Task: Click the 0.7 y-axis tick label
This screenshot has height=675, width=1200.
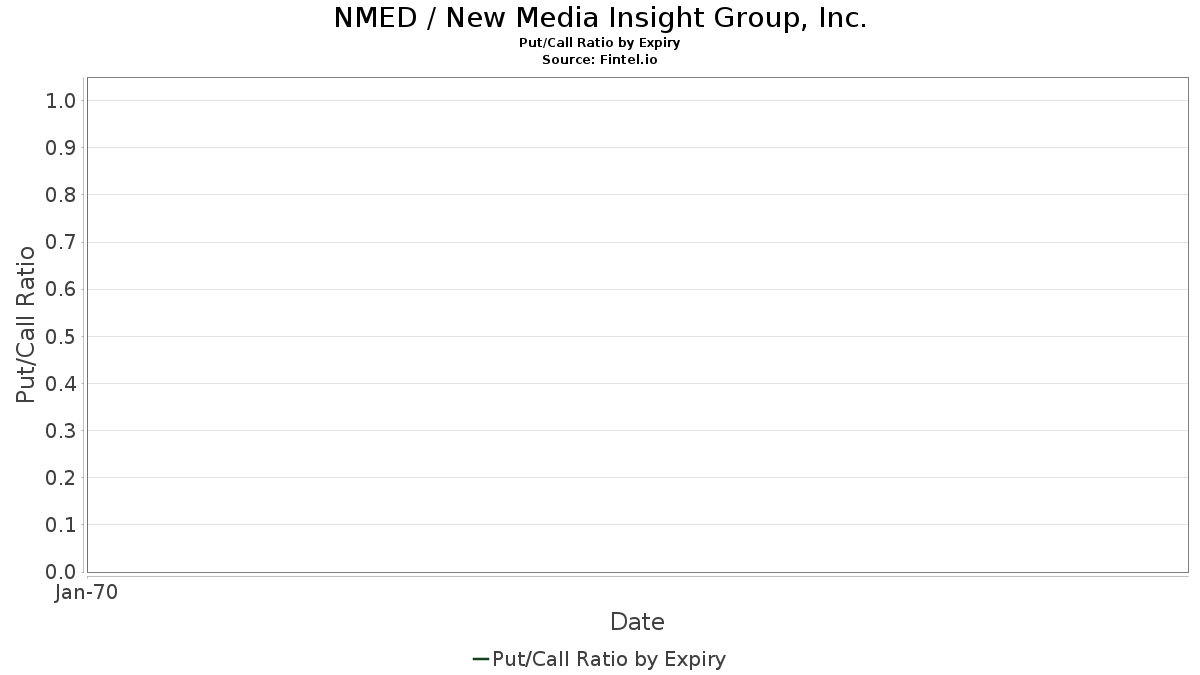Action: [61, 242]
